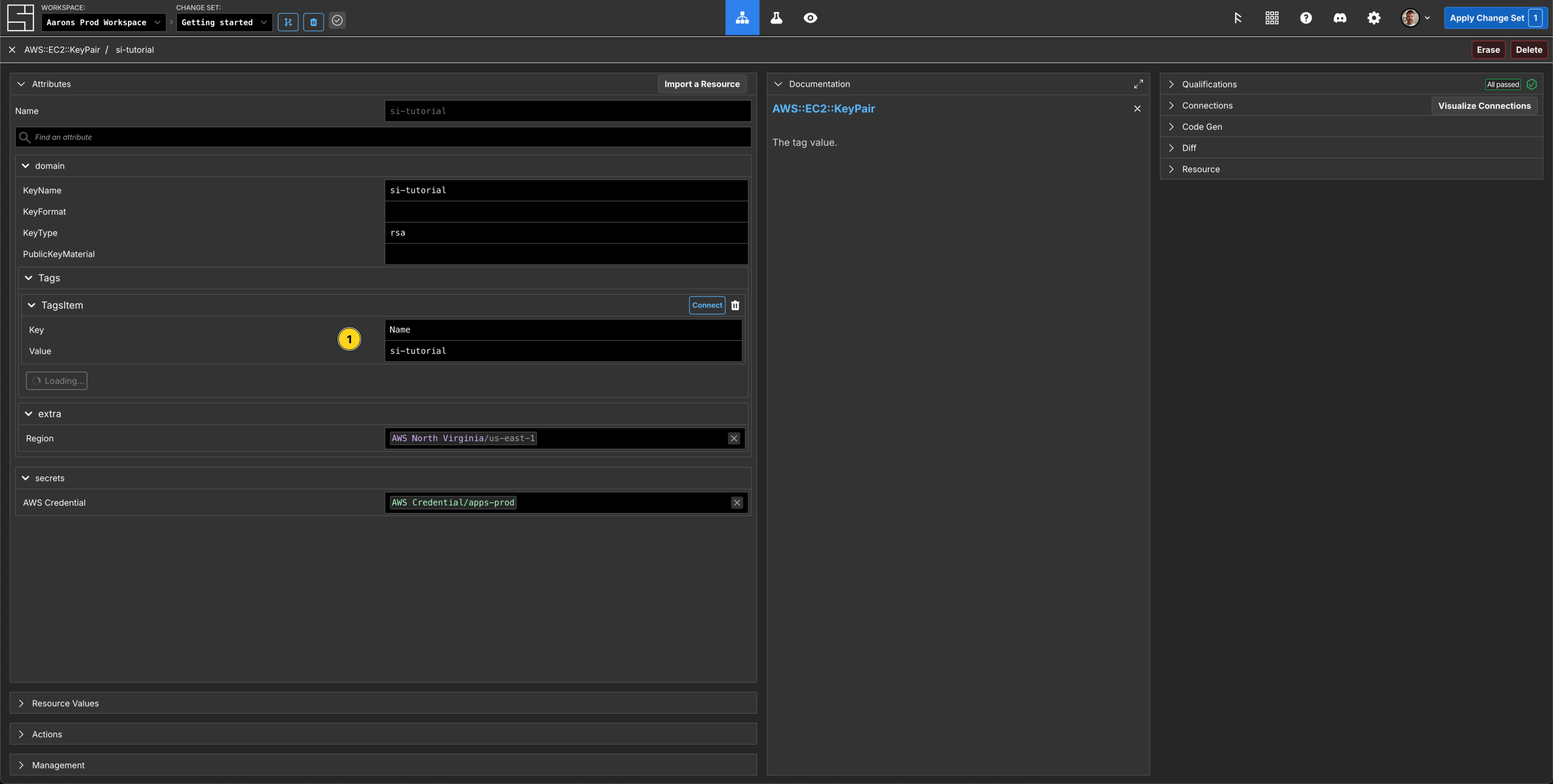Image resolution: width=1553 pixels, height=784 pixels.
Task: Collapse the extra section
Action: coord(29,414)
